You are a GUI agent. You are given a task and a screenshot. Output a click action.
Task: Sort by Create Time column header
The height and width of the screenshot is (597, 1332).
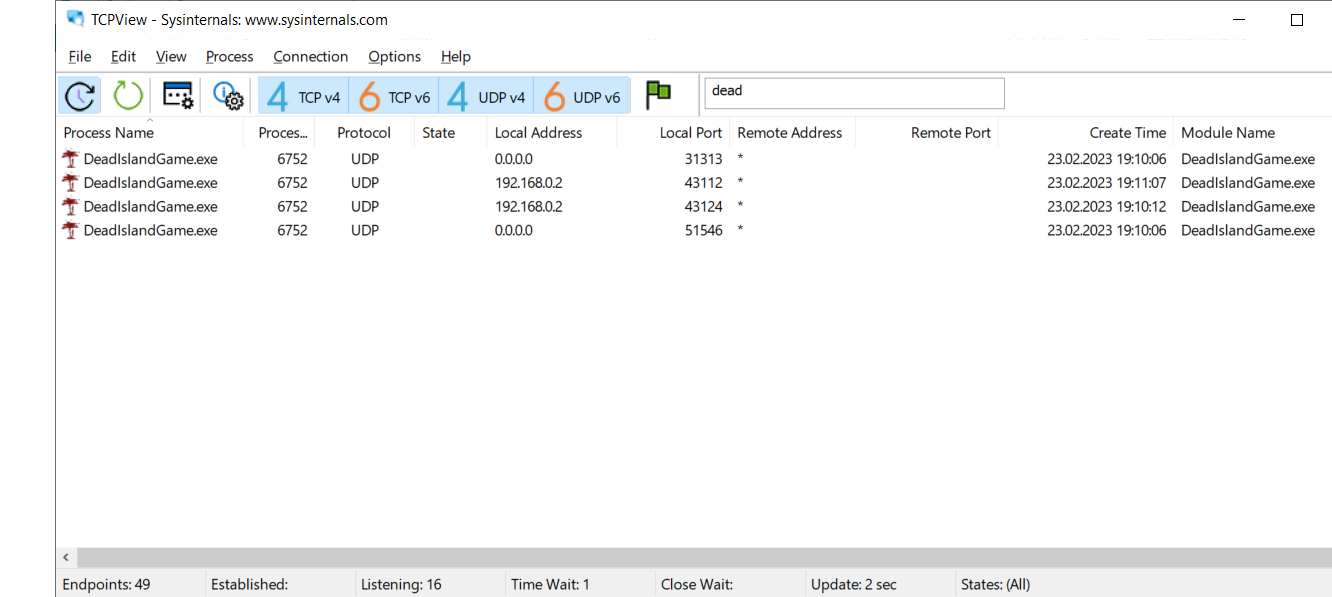coord(1085,132)
